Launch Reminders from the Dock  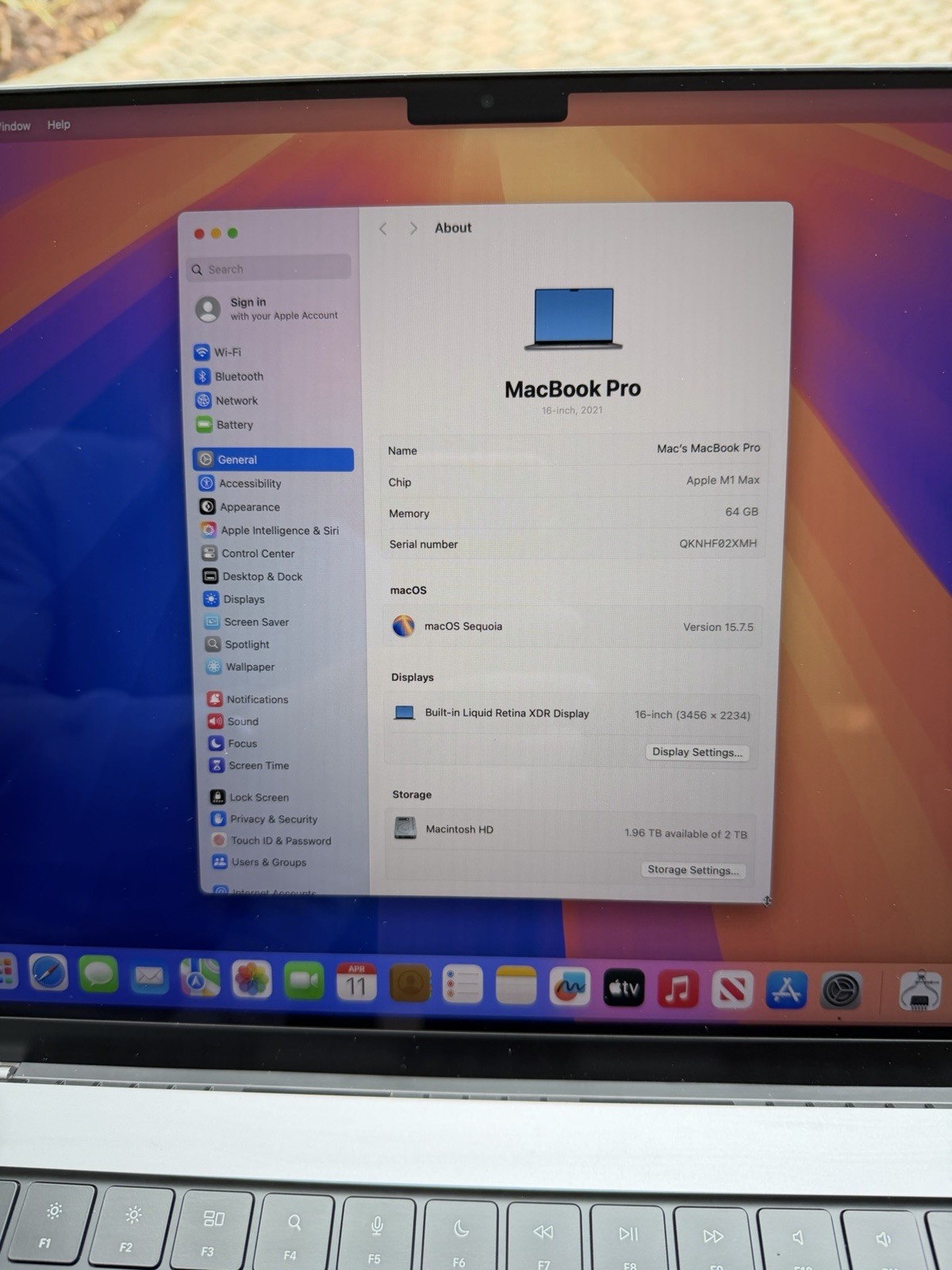coord(463,985)
